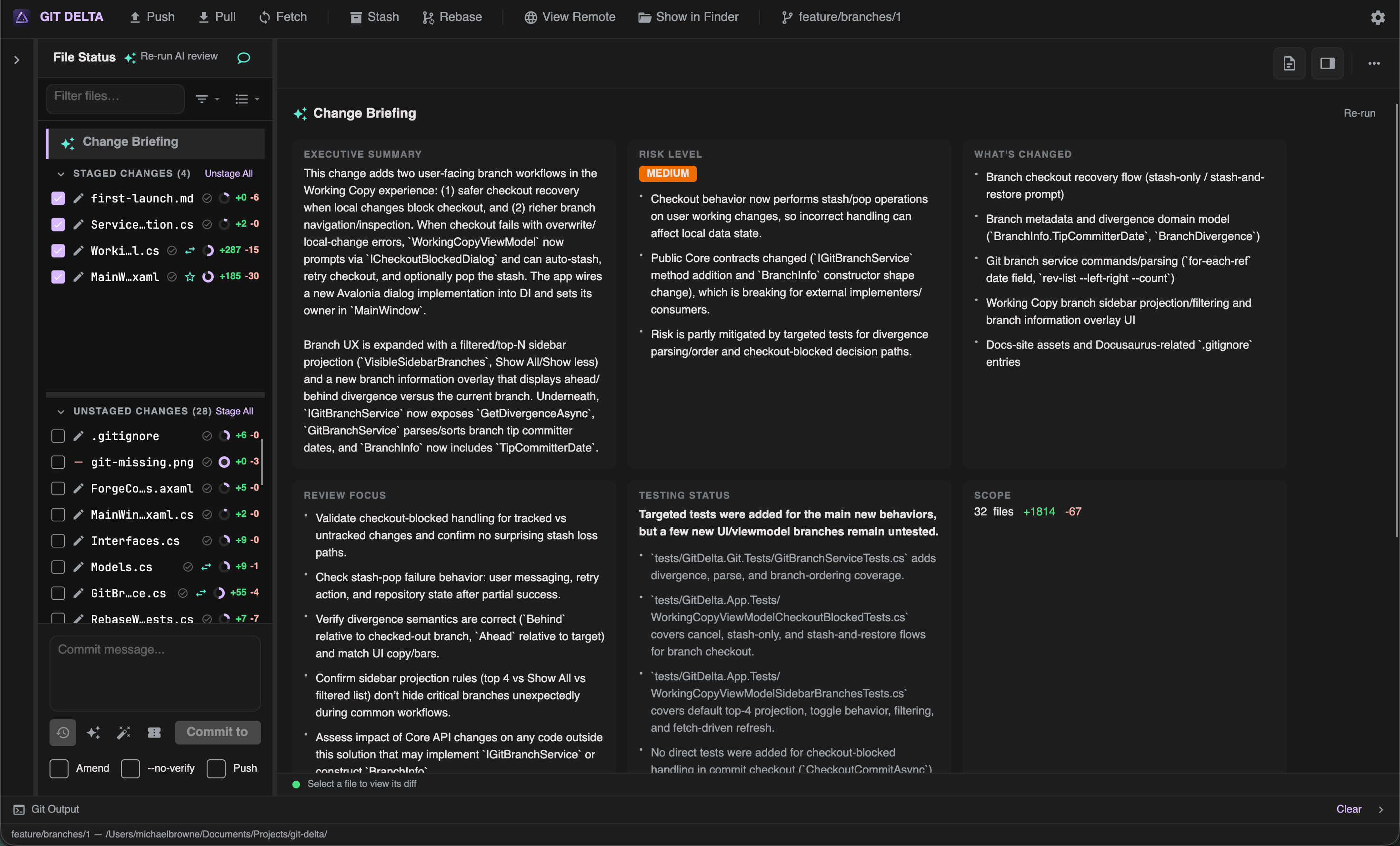This screenshot has width=1400, height=846.
Task: Stage git-missing.png using its checkbox
Action: (58, 462)
